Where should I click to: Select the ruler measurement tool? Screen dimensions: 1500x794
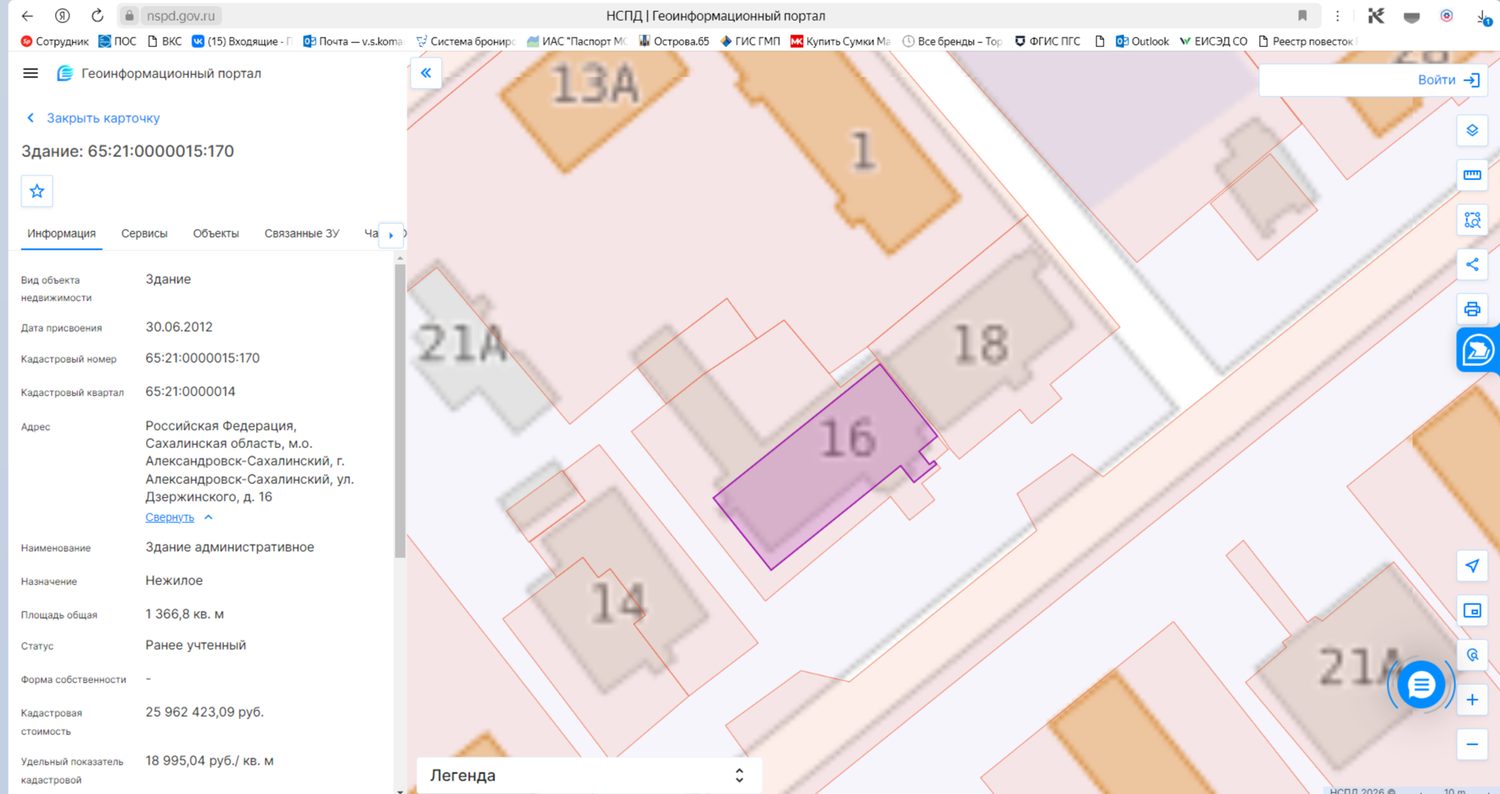pyautogui.click(x=1472, y=175)
